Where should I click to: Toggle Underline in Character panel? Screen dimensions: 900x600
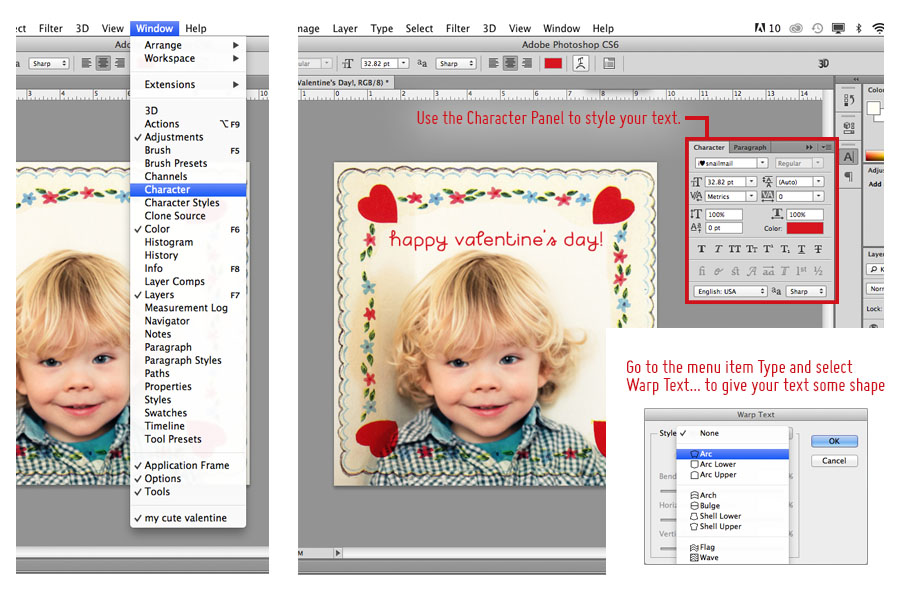coord(801,249)
